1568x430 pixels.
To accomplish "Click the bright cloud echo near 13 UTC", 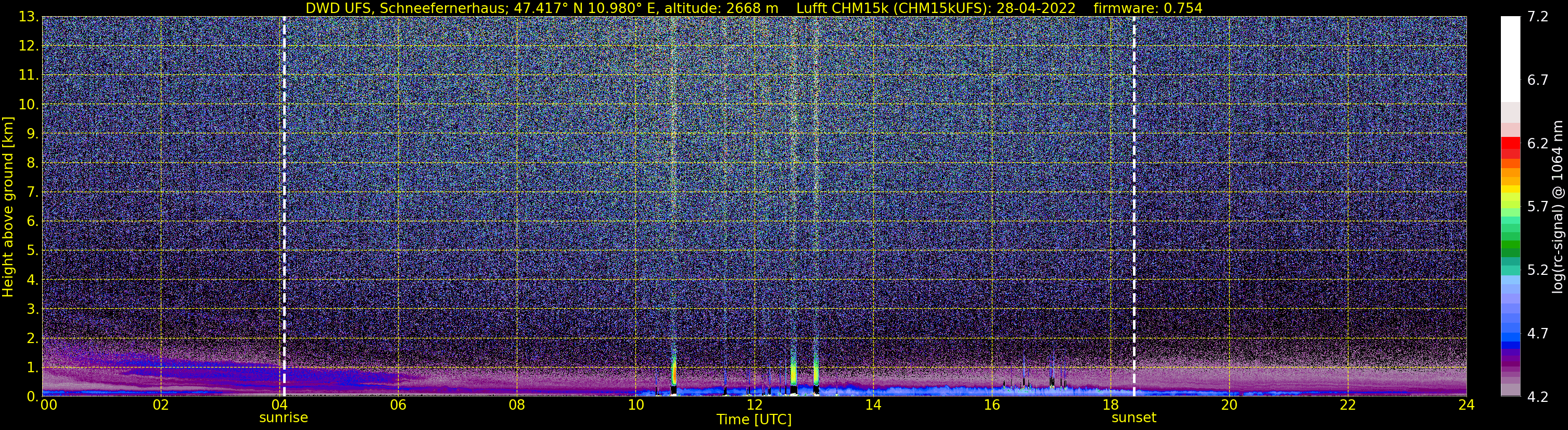I will (815, 372).
